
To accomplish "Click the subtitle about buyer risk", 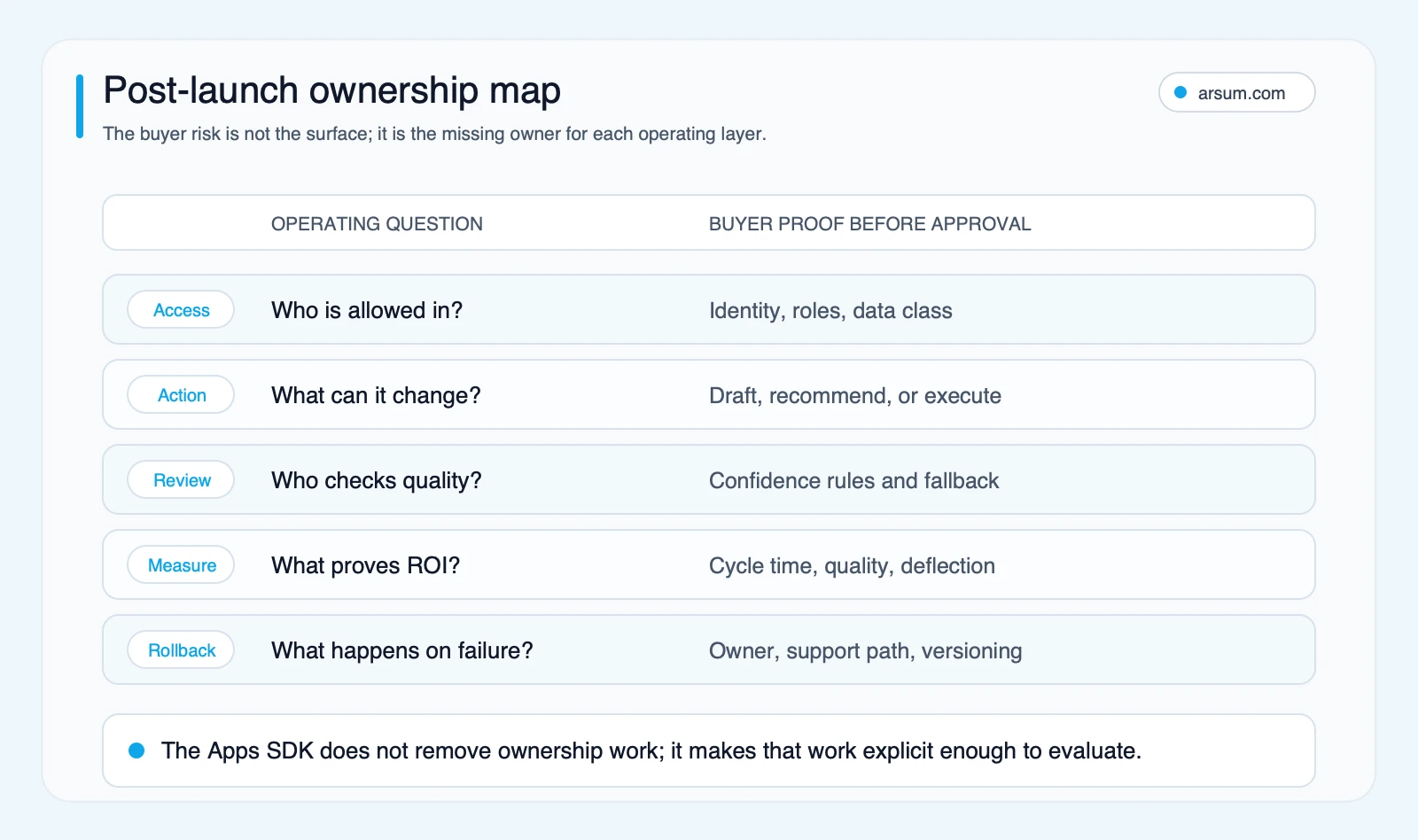I will [434, 134].
